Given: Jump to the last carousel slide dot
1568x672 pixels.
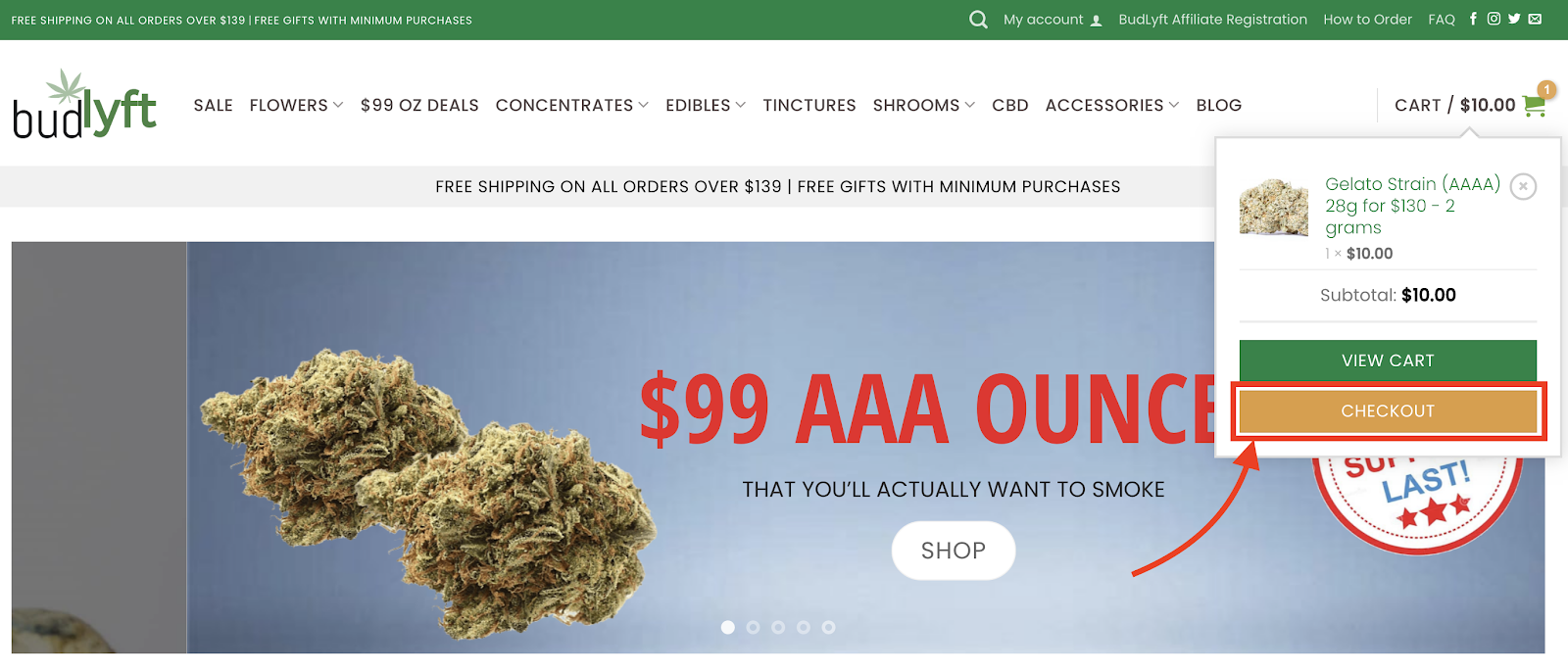Looking at the screenshot, I should [828, 627].
